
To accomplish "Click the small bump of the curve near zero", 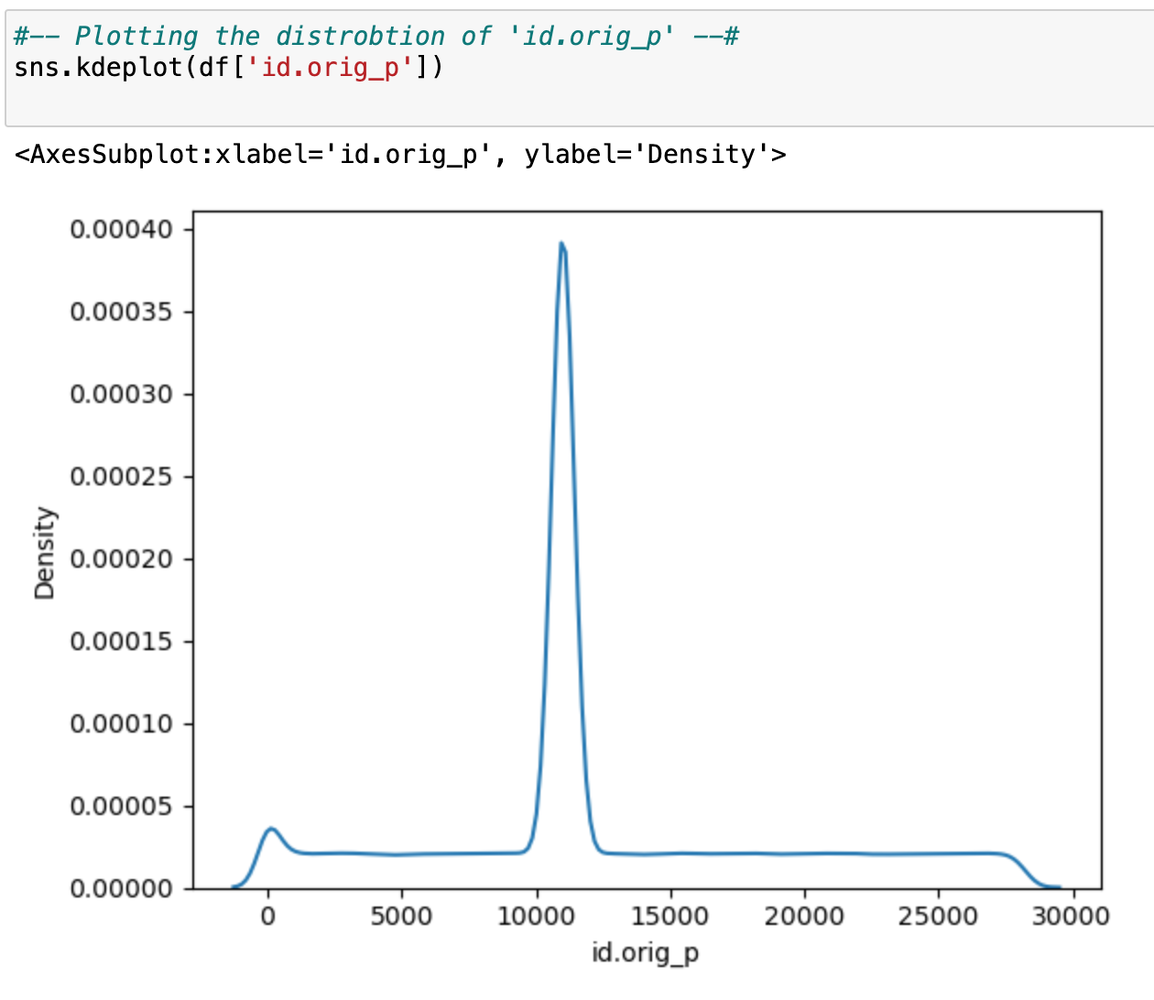I will [269, 829].
